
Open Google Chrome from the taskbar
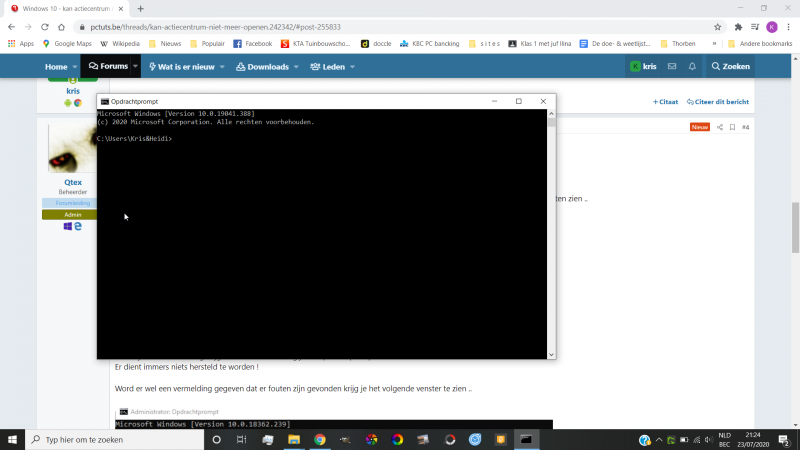tap(320, 439)
